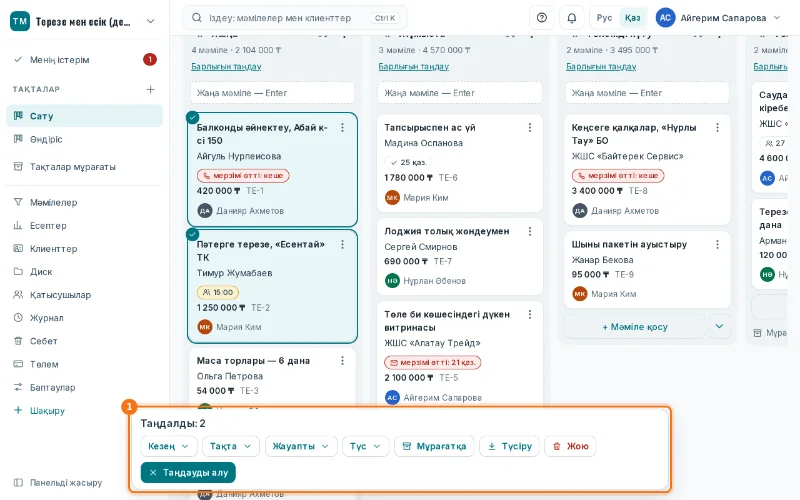Open Клиенттер section

pyautogui.click(x=85, y=248)
